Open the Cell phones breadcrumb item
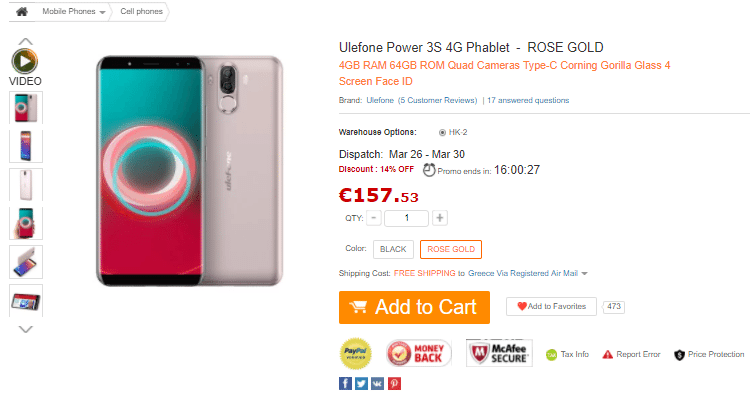The width and height of the screenshot is (750, 420). click(x=142, y=11)
